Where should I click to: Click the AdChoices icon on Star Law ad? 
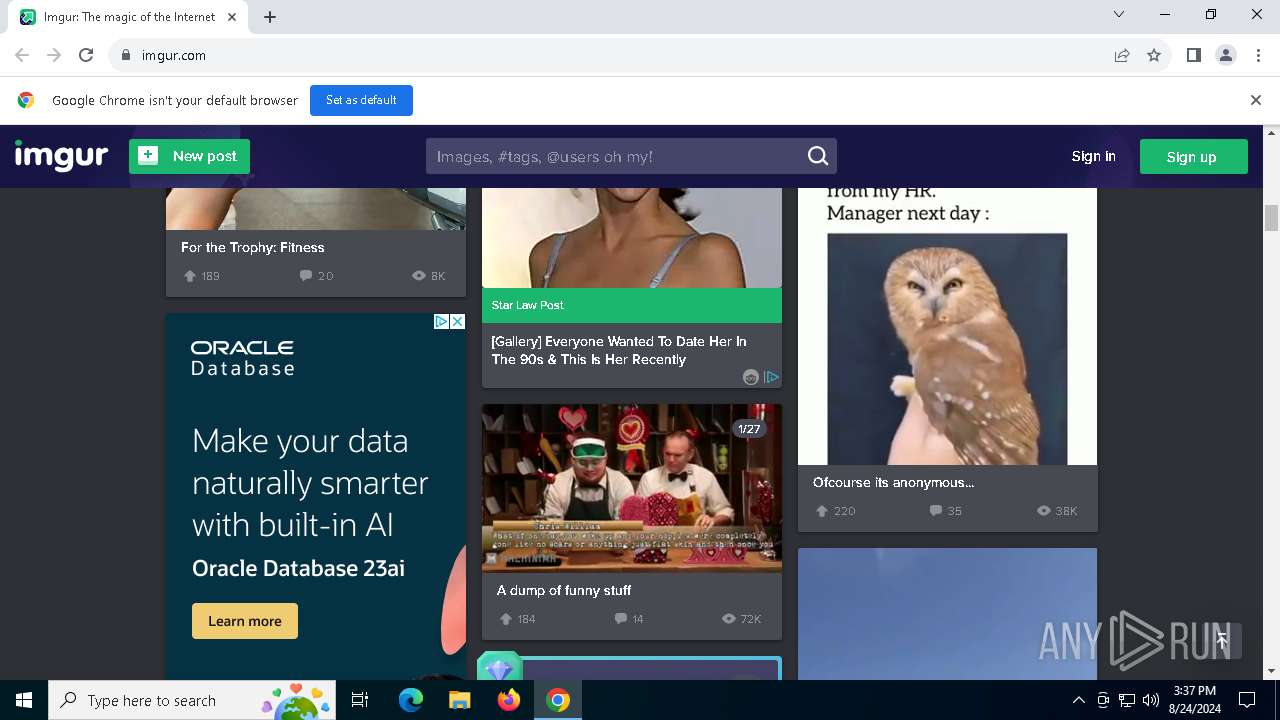(x=771, y=377)
